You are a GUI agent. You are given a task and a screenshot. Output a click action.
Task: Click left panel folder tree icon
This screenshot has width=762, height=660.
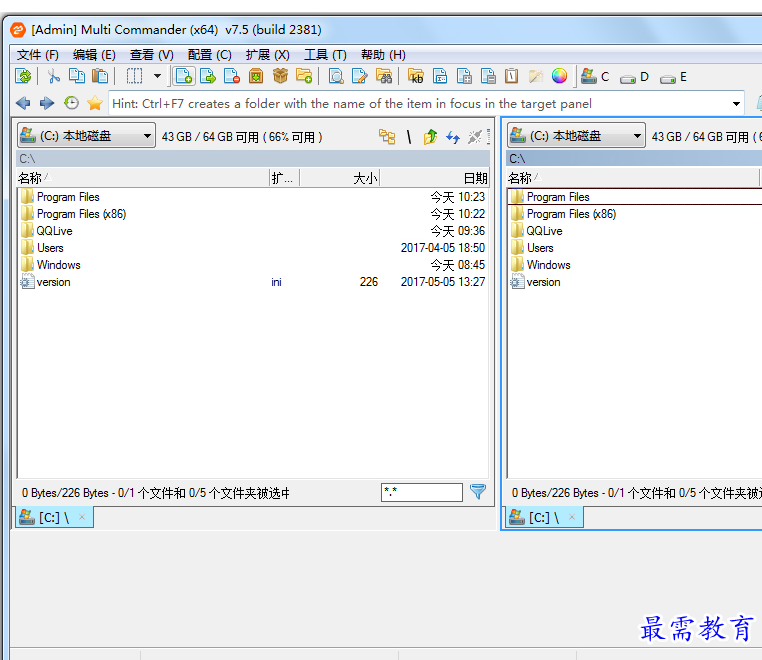point(387,137)
